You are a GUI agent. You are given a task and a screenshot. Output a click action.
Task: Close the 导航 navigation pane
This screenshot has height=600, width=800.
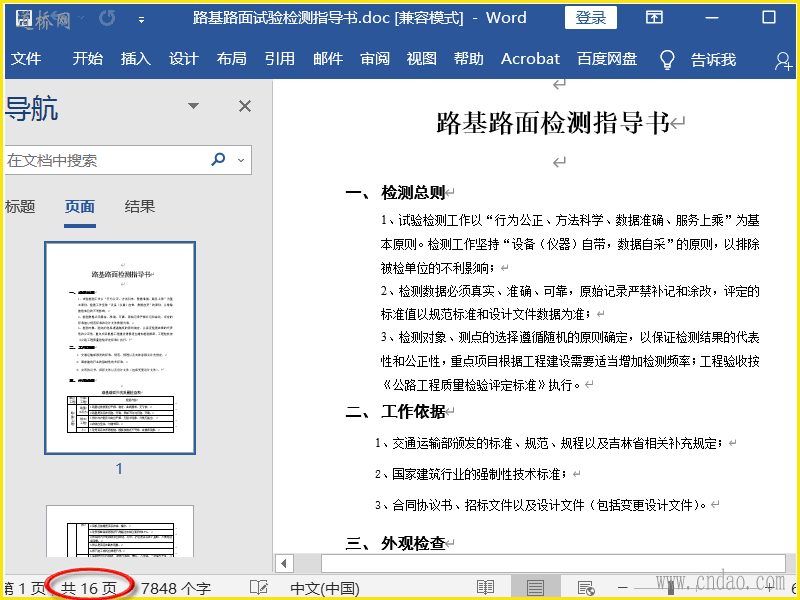(x=245, y=106)
